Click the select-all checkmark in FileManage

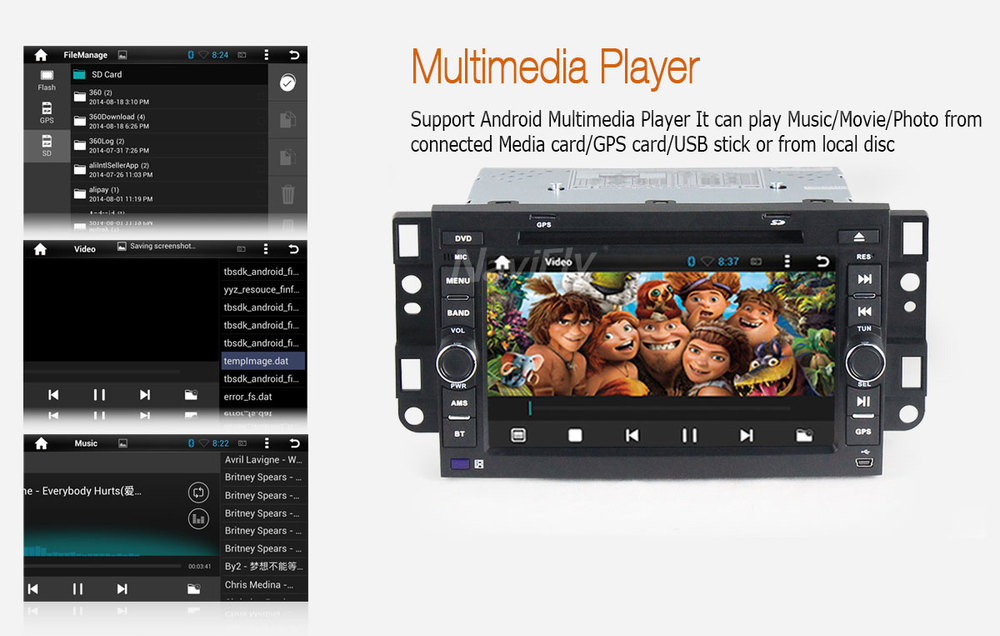tap(287, 84)
